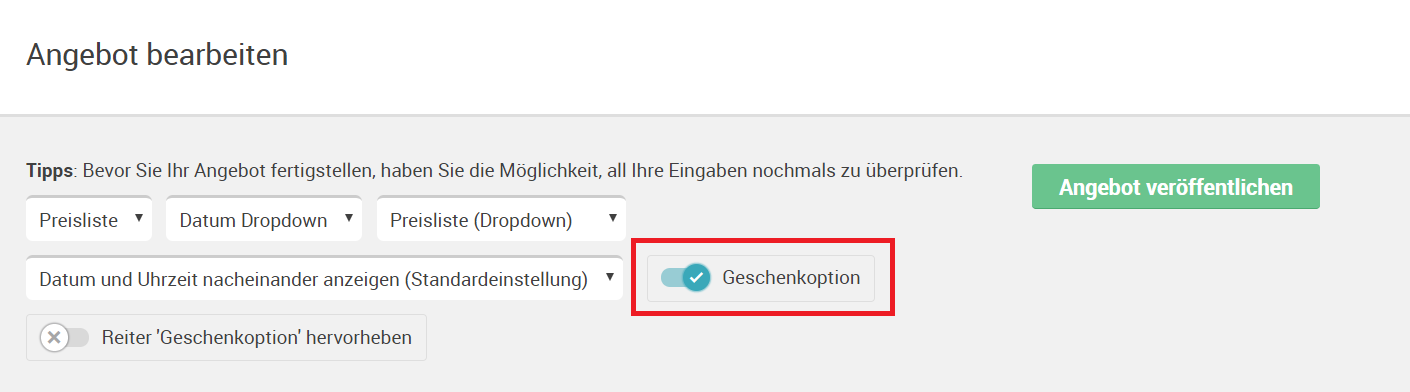Click the Reiter 'Geschenkoption' hervorheben label text
1410x392 pixels.
pos(257,337)
